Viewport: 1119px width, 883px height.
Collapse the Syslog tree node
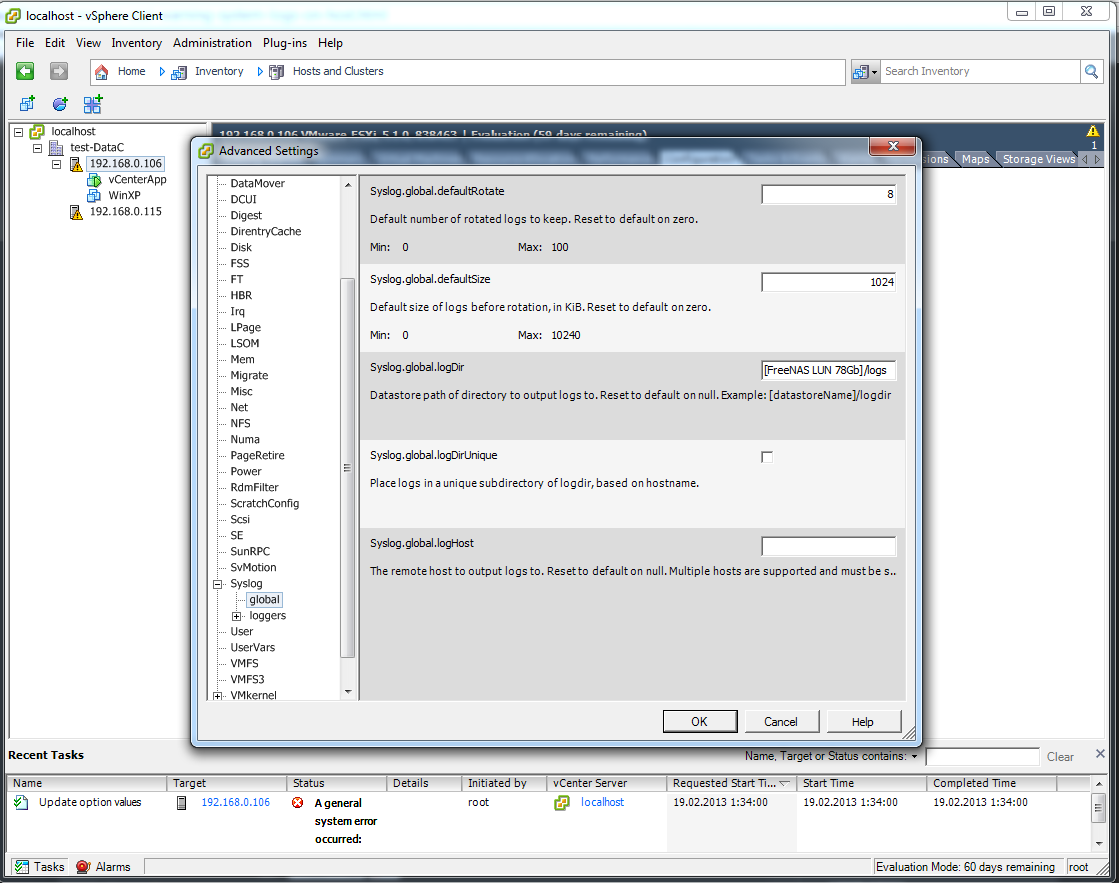coord(218,584)
